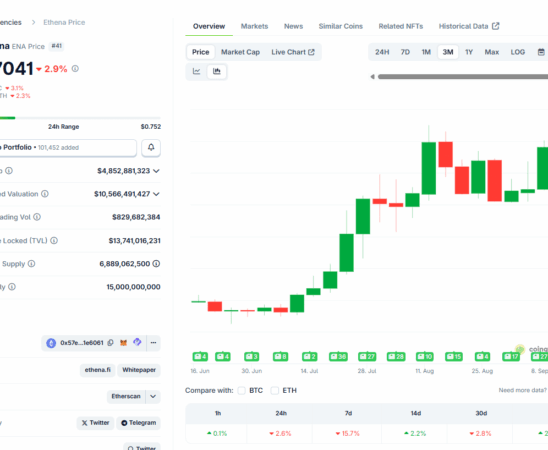The height and width of the screenshot is (450, 548).
Task: Copy the 0x57e...1e6061 contract address
Action: (x=110, y=343)
